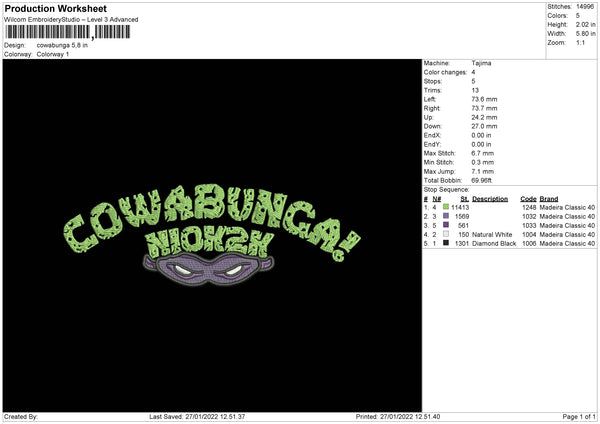Select the light purple thread swatch

point(446,216)
